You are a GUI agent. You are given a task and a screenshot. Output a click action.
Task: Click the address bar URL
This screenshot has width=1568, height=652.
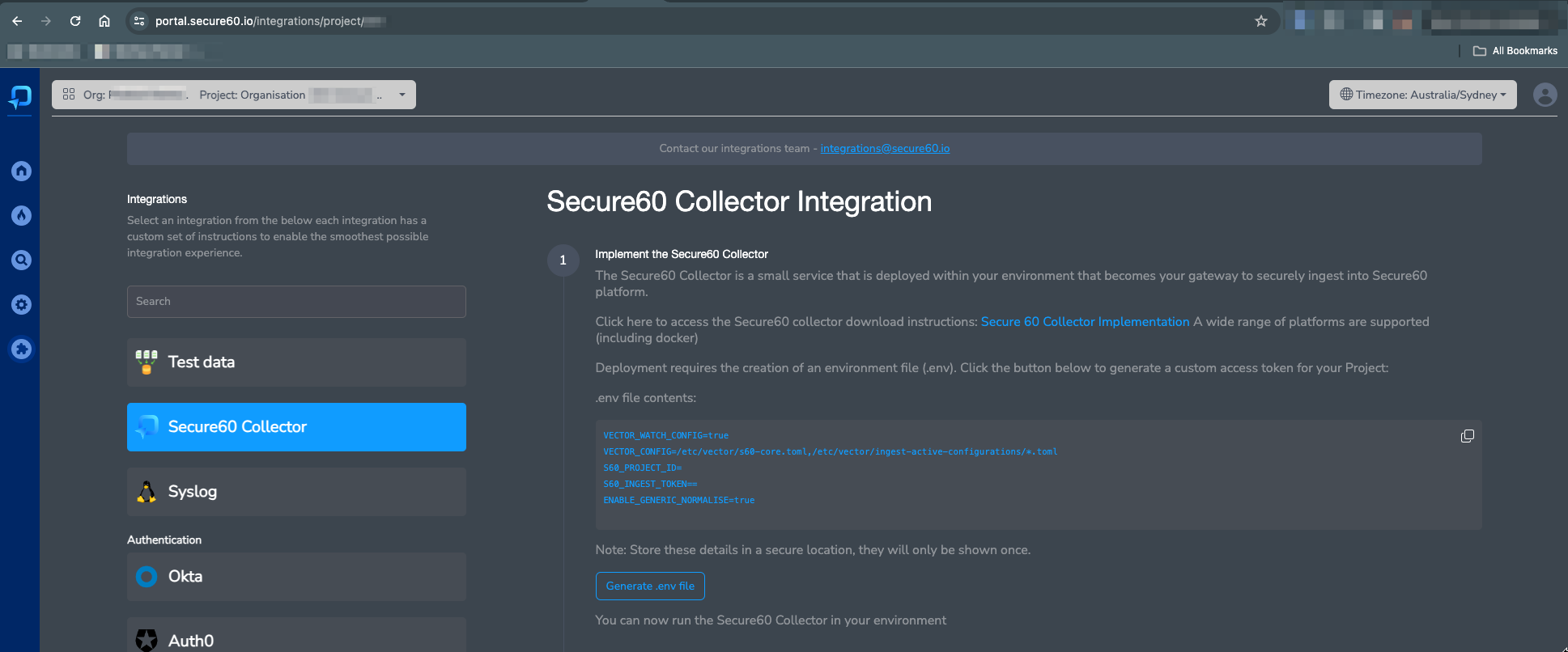(x=270, y=21)
